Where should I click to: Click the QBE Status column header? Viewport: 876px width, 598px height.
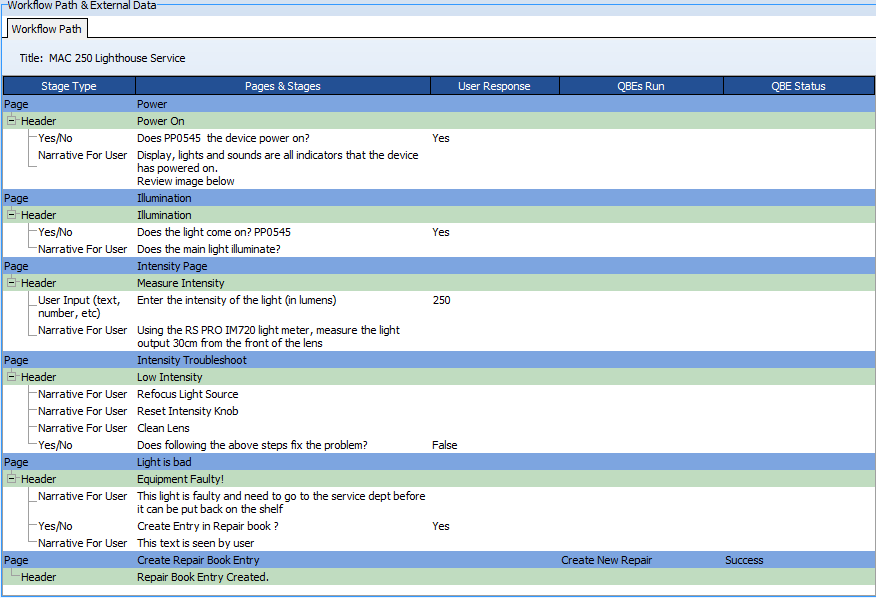point(797,86)
